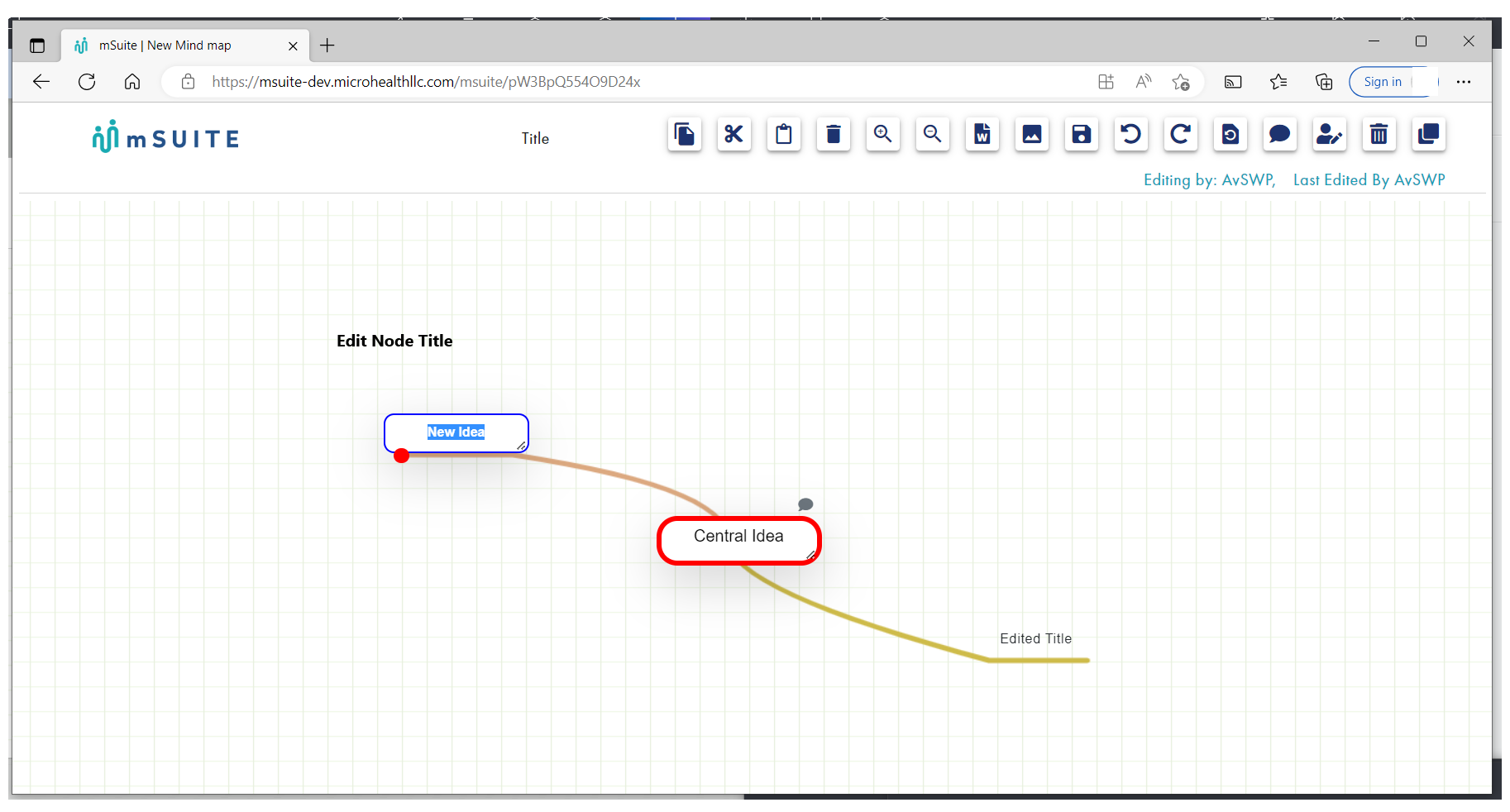Image resolution: width=1510 pixels, height=812 pixels.
Task: Click the Copy icon in the toolbar
Action: click(x=685, y=135)
